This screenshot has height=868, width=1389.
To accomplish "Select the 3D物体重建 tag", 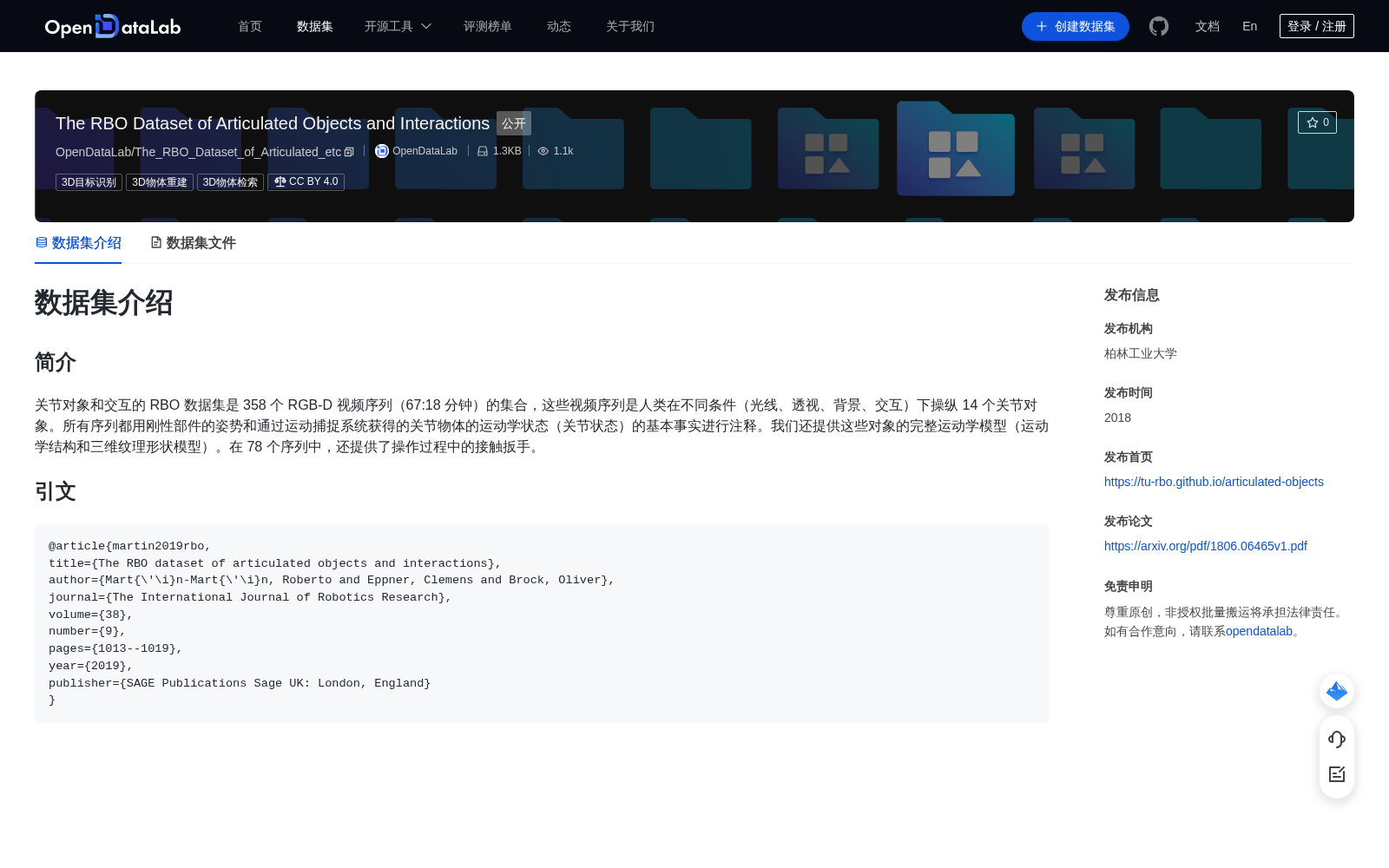I will click(x=160, y=182).
